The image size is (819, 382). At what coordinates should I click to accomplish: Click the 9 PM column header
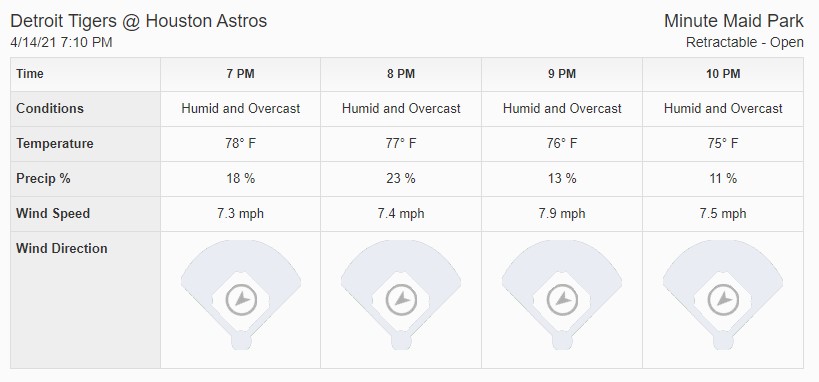click(x=562, y=74)
